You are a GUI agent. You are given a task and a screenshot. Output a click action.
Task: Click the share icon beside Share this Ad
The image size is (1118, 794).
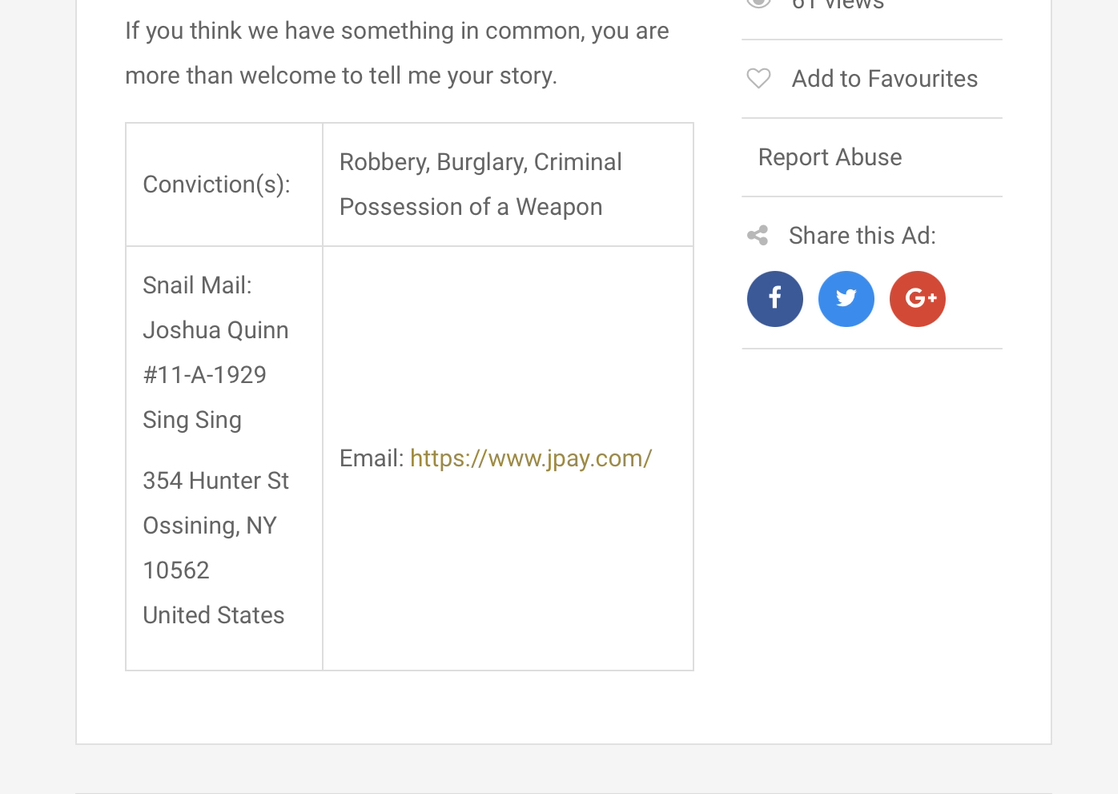click(758, 236)
